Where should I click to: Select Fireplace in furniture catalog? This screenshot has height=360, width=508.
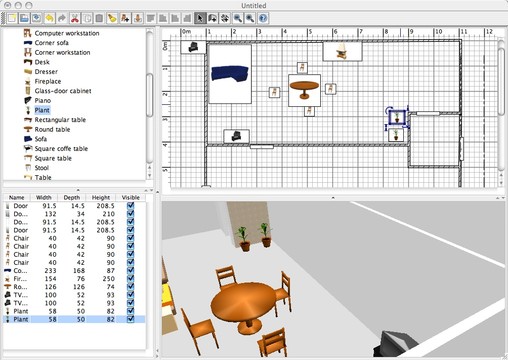pos(48,81)
